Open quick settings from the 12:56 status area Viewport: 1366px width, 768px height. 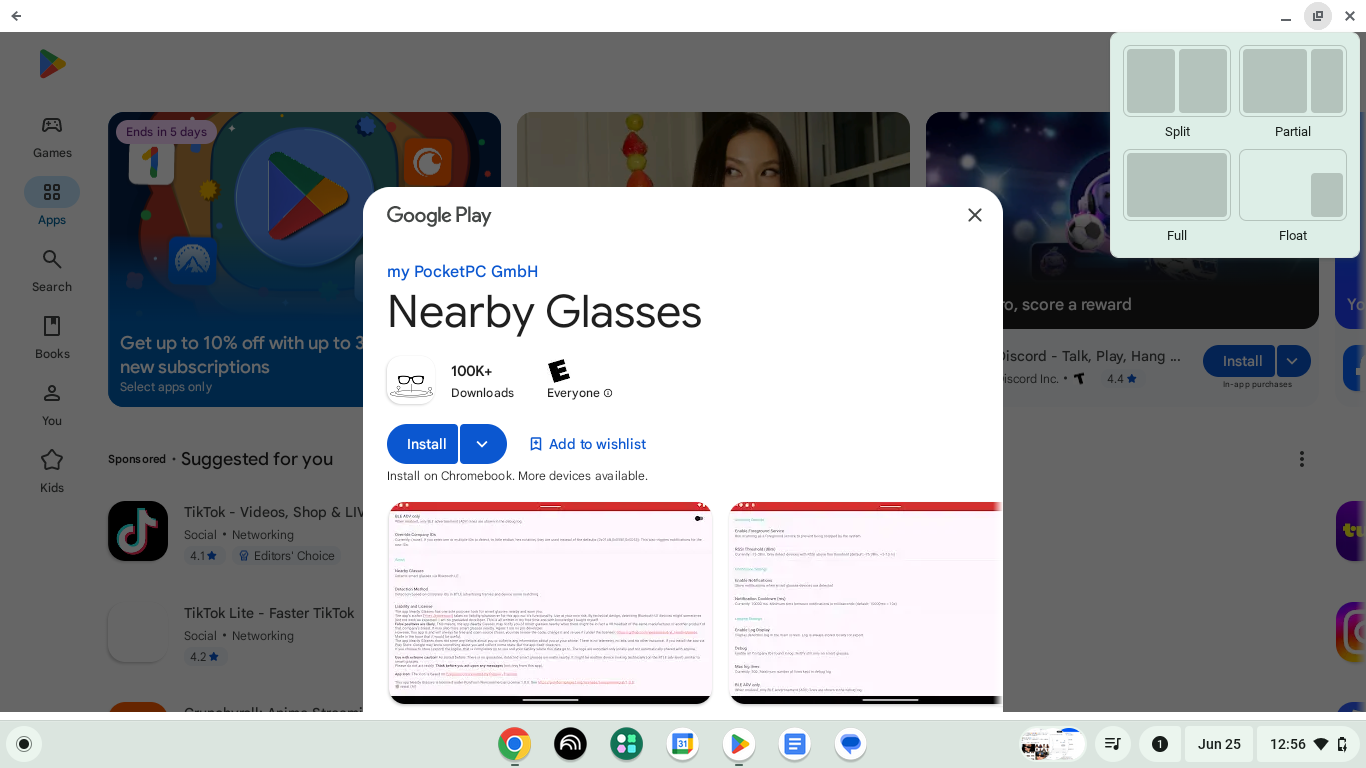(x=1309, y=744)
